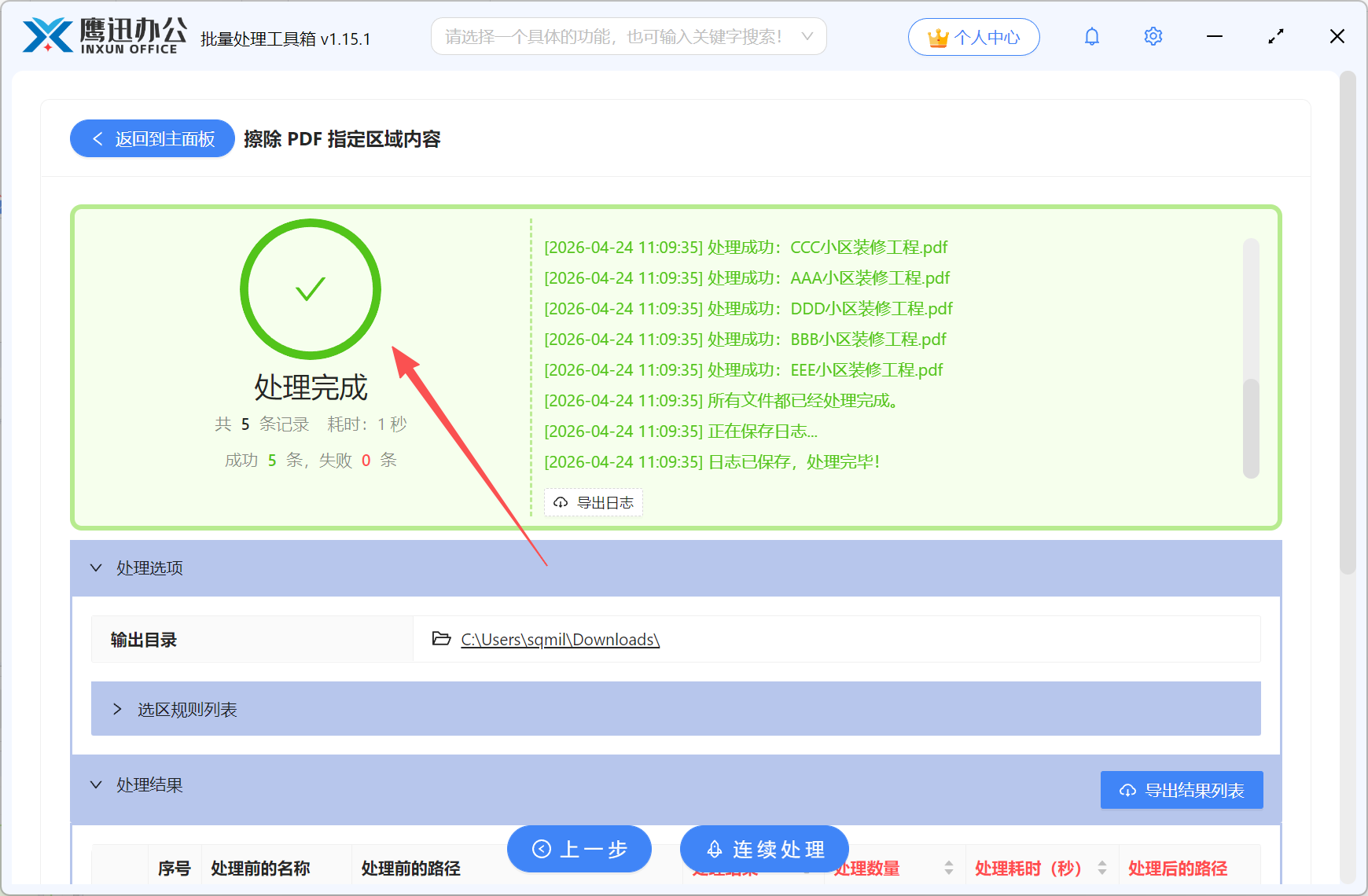The height and width of the screenshot is (896, 1368).
Task: Return via 返回到主面板 button
Action: point(152,138)
